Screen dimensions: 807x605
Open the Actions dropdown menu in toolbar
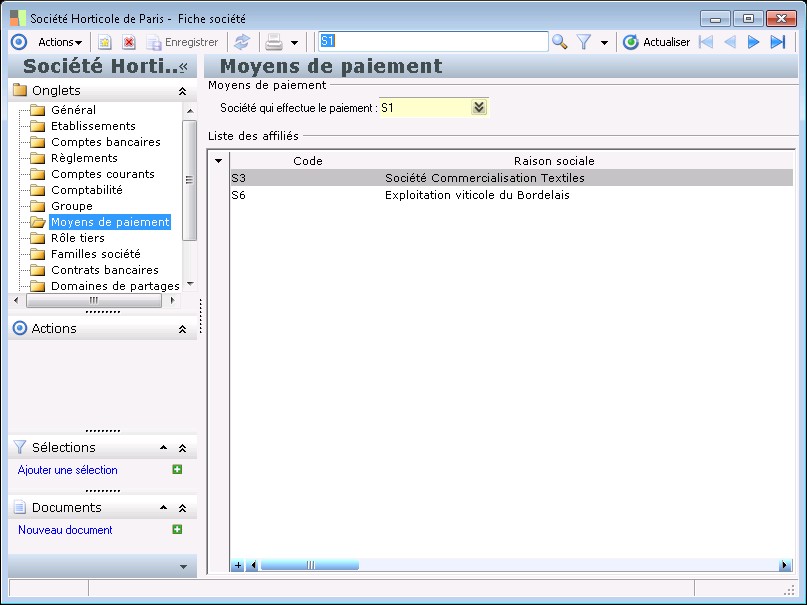pyautogui.click(x=60, y=42)
